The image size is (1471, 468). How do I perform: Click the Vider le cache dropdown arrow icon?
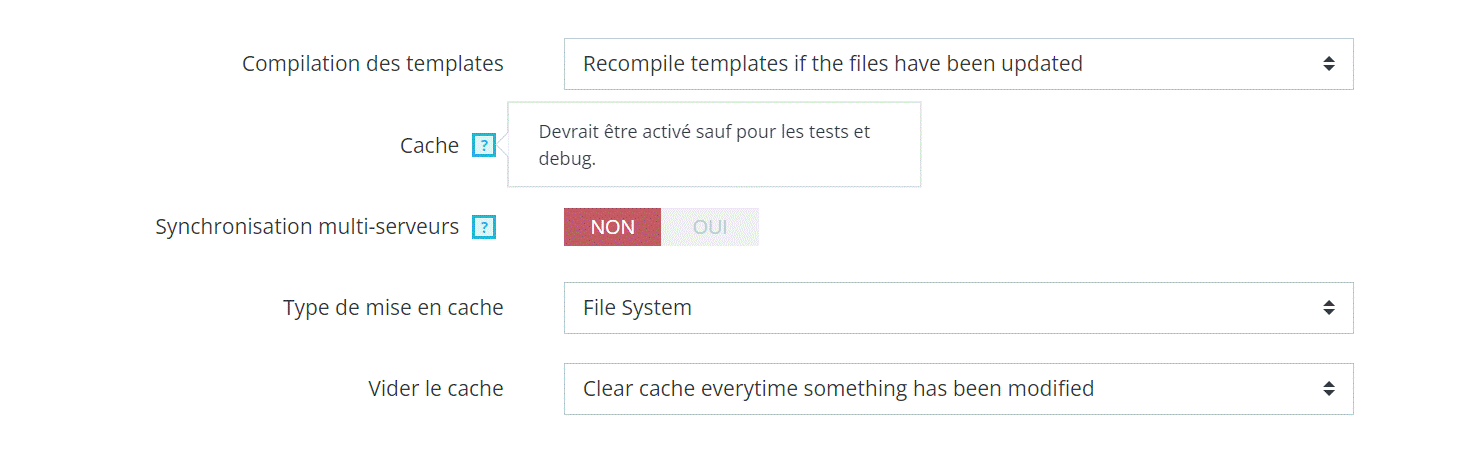tap(1328, 389)
